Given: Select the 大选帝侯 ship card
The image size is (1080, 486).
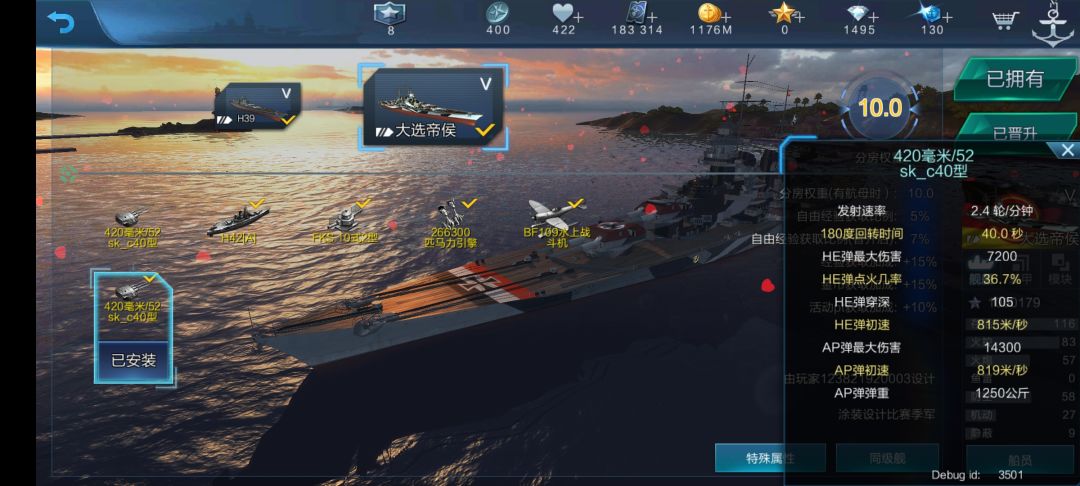Looking at the screenshot, I should [x=433, y=106].
